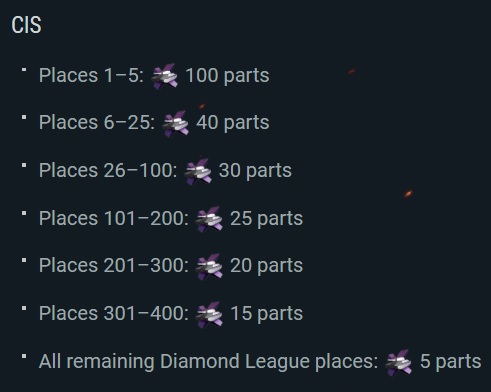Viewport: 491px width, 392px height.
Task: Click the tank parts icon for remaining Diamond League
Action: 399,362
